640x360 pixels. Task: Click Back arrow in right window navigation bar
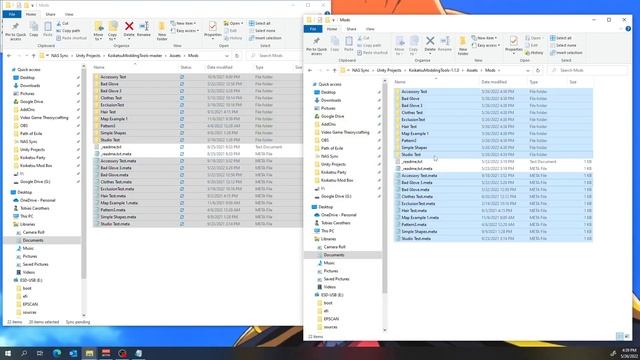[310, 70]
